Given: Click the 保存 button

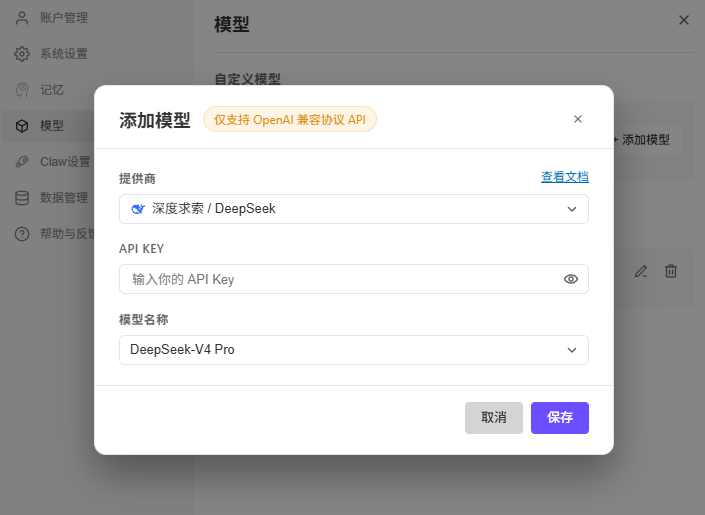Looking at the screenshot, I should coord(560,418).
